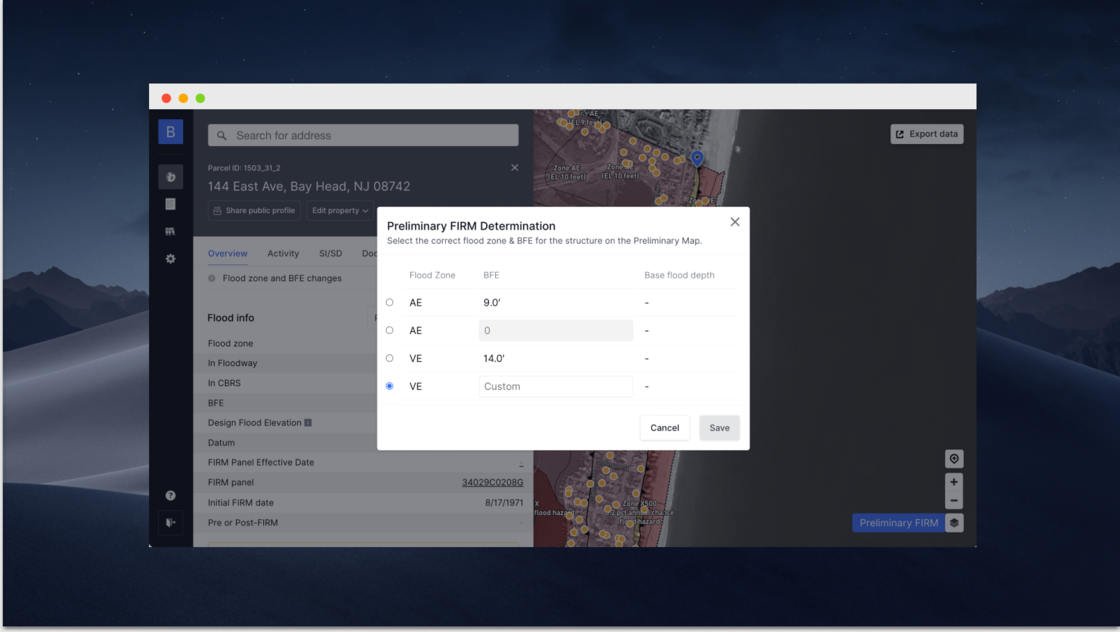1120x632 pixels.
Task: Click the Export data button
Action: (927, 134)
